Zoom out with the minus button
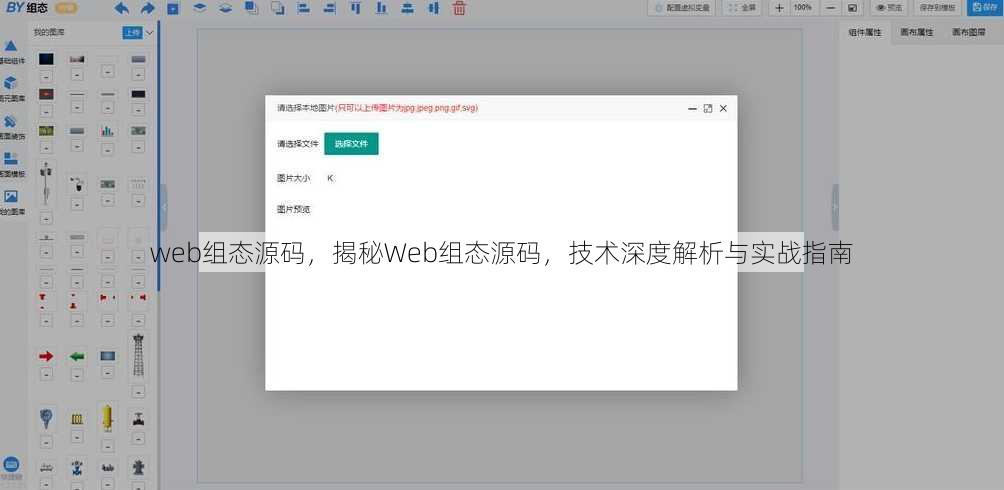The width and height of the screenshot is (1004, 490). tap(830, 8)
